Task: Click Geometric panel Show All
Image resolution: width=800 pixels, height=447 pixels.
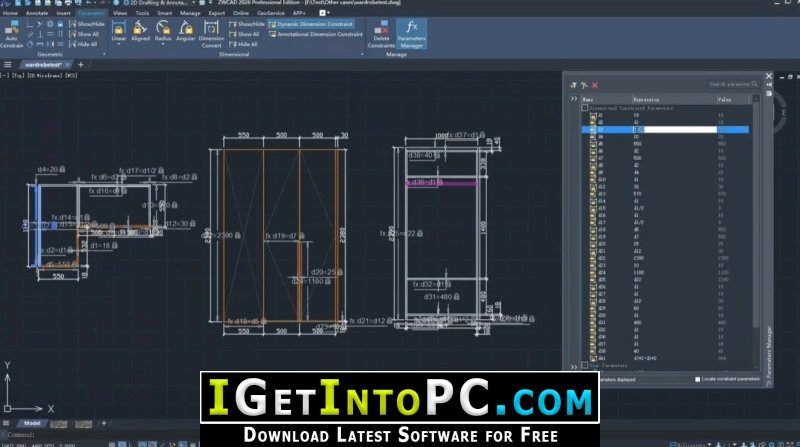Action: 84,34
